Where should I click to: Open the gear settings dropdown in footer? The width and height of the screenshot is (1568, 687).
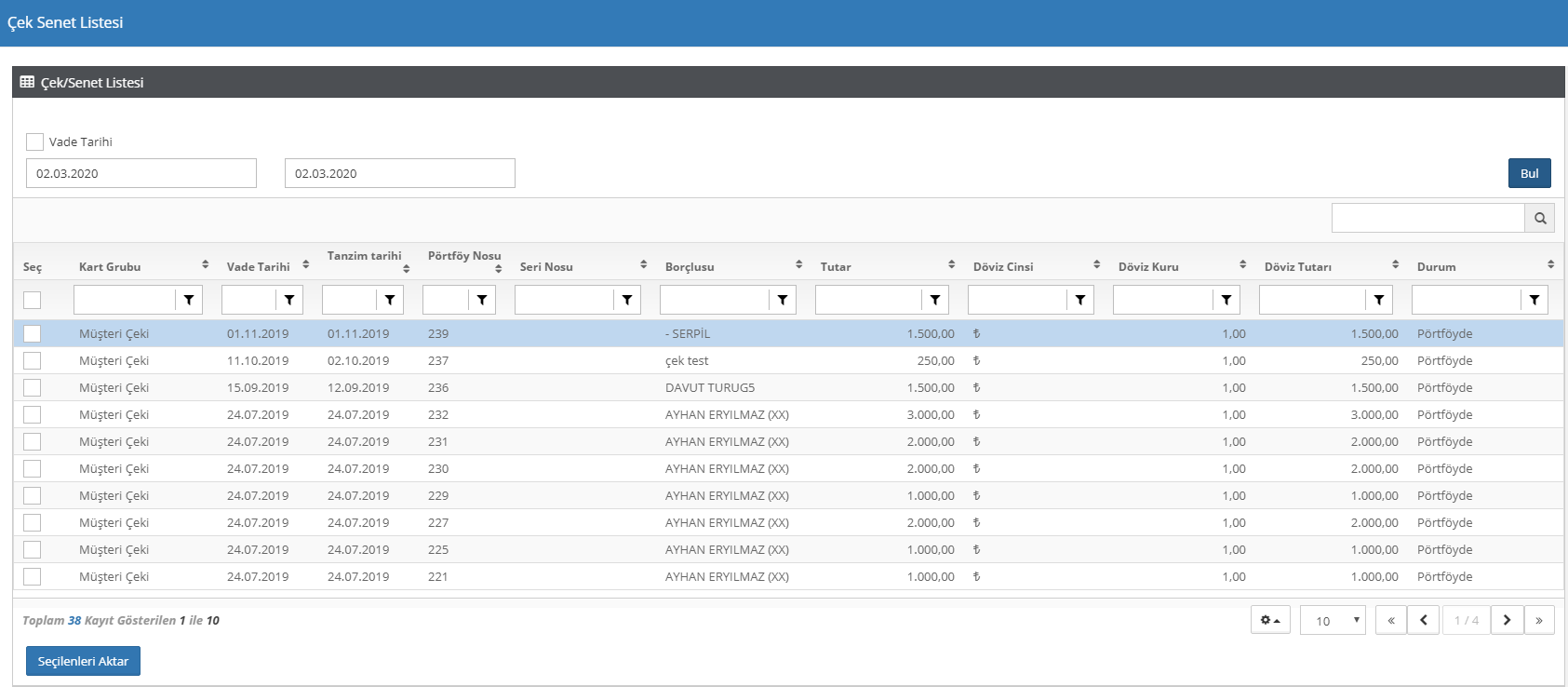(1270, 620)
